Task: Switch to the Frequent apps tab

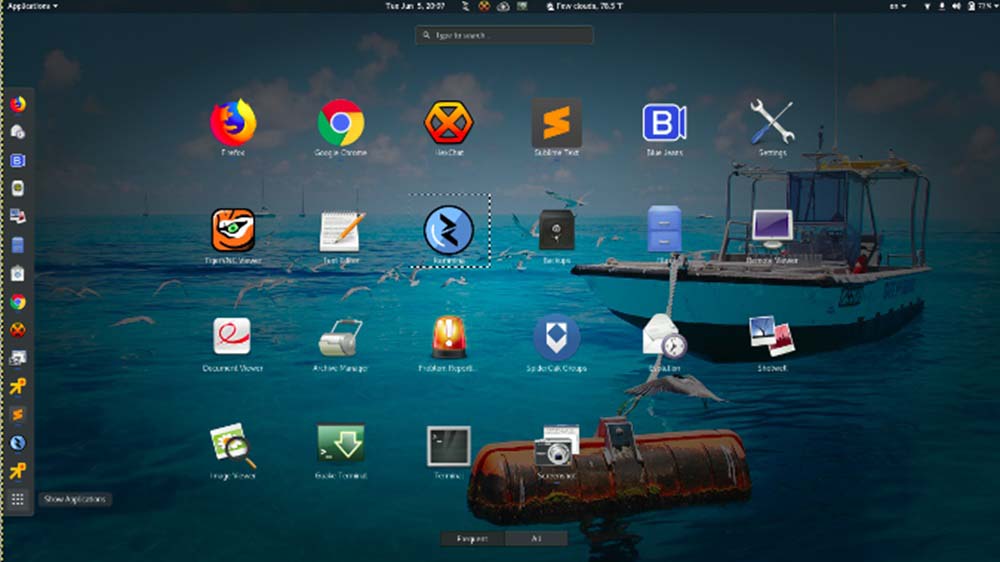Action: (x=473, y=538)
